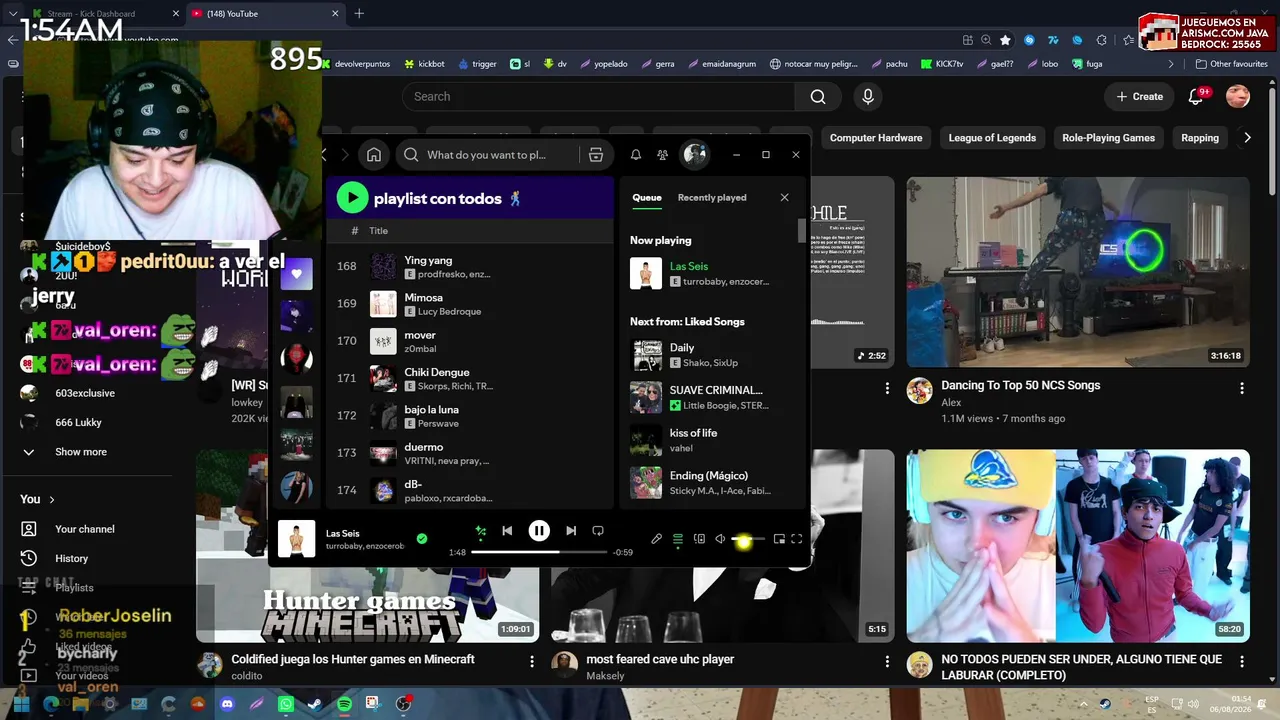The height and width of the screenshot is (720, 1280).
Task: Open the YouTube Create menu
Action: pyautogui.click(x=1139, y=97)
